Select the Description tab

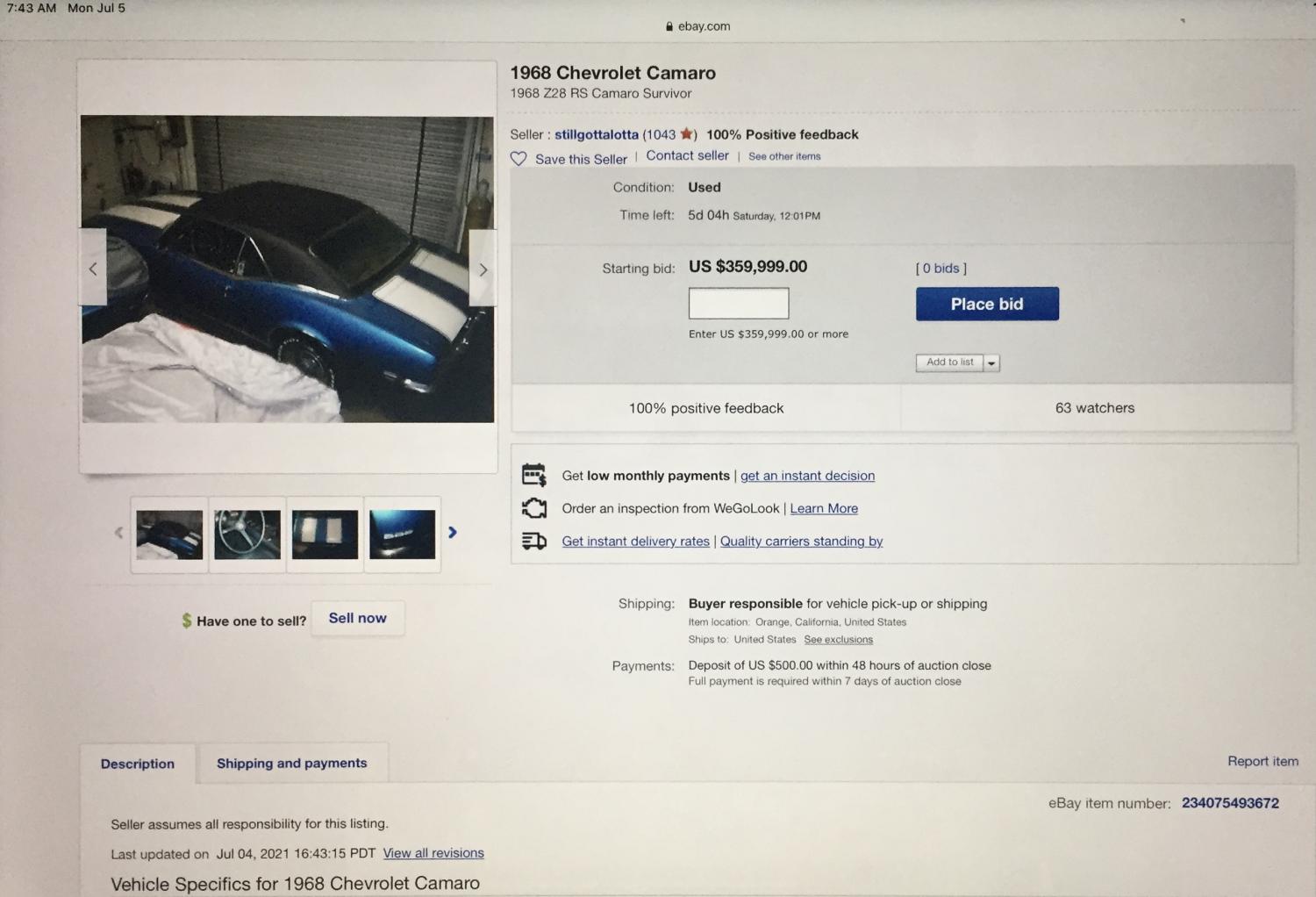click(x=138, y=764)
